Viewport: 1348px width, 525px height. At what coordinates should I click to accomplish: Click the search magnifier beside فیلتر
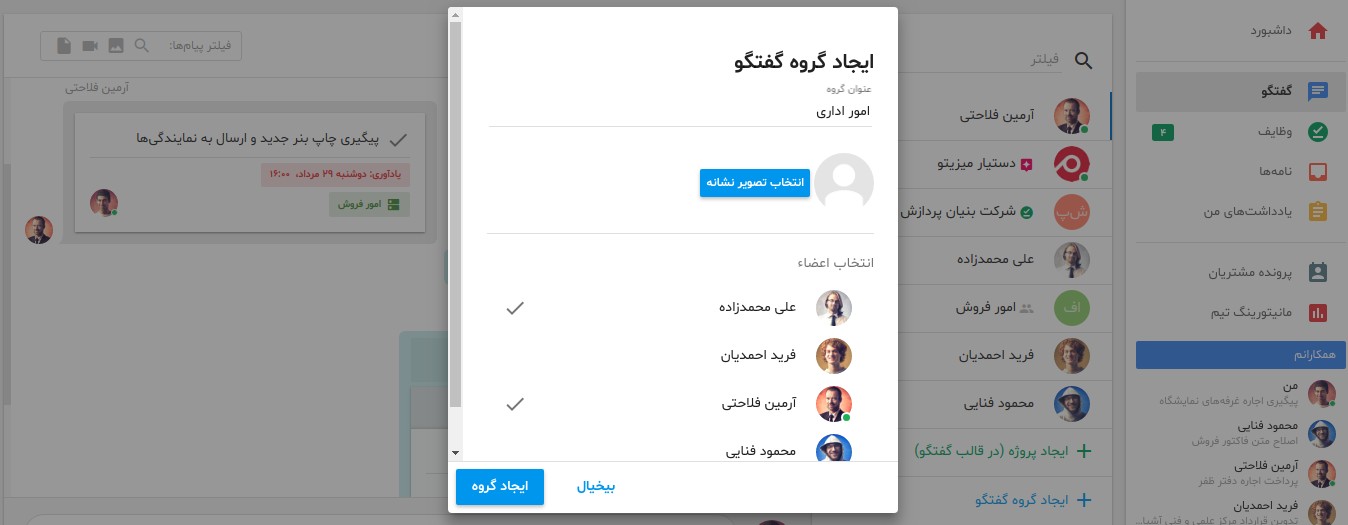(x=1084, y=60)
